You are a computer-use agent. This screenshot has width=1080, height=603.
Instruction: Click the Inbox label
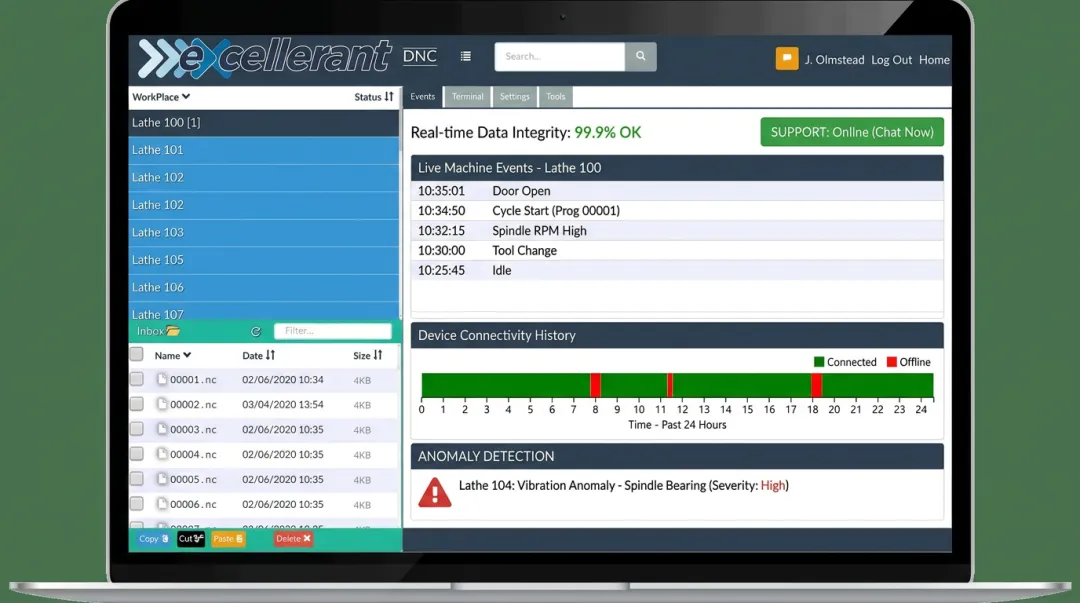click(x=149, y=331)
